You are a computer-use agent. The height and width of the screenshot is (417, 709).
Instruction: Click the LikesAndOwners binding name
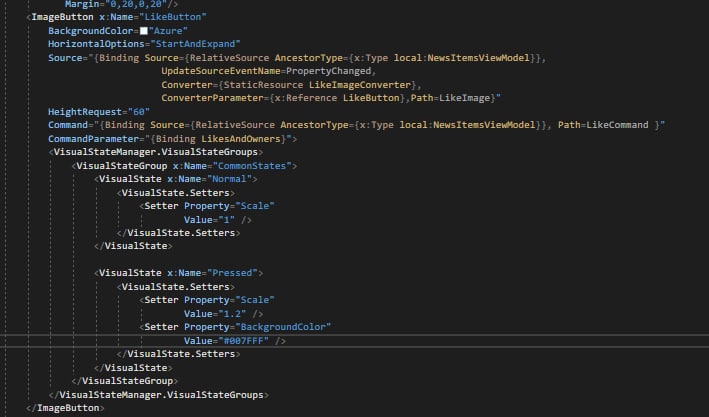241,139
